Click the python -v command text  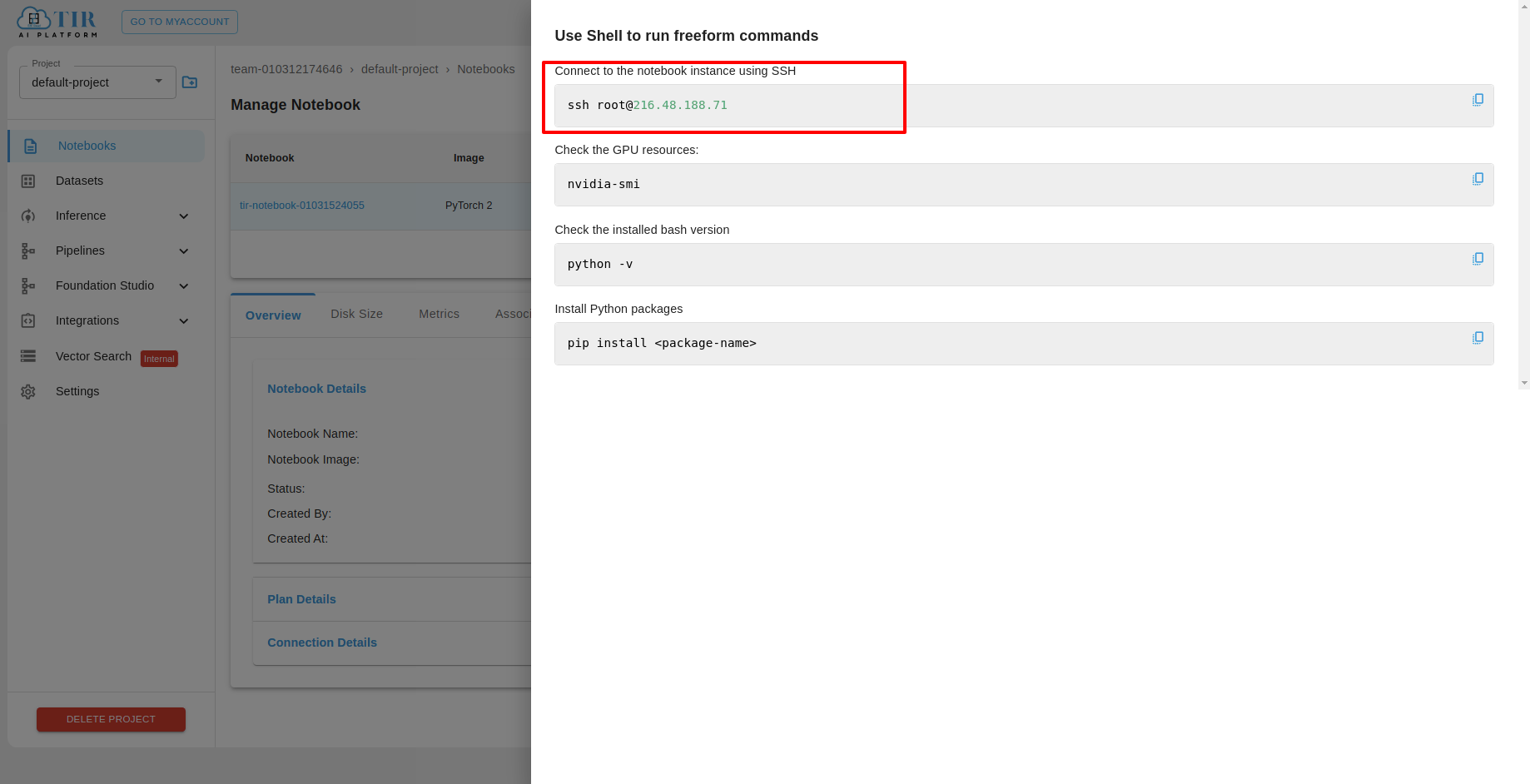[600, 264]
